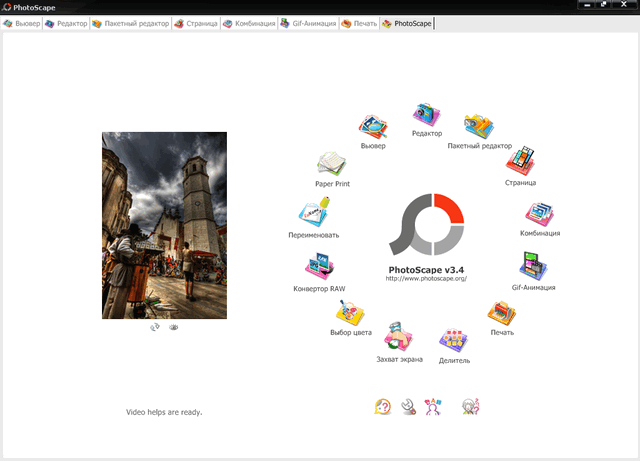
Task: Restore the PhotoScape window size
Action: click(604, 4)
